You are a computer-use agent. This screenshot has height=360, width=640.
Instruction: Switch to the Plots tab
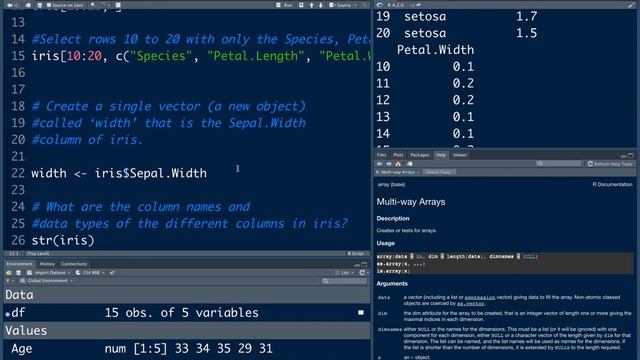coord(398,155)
